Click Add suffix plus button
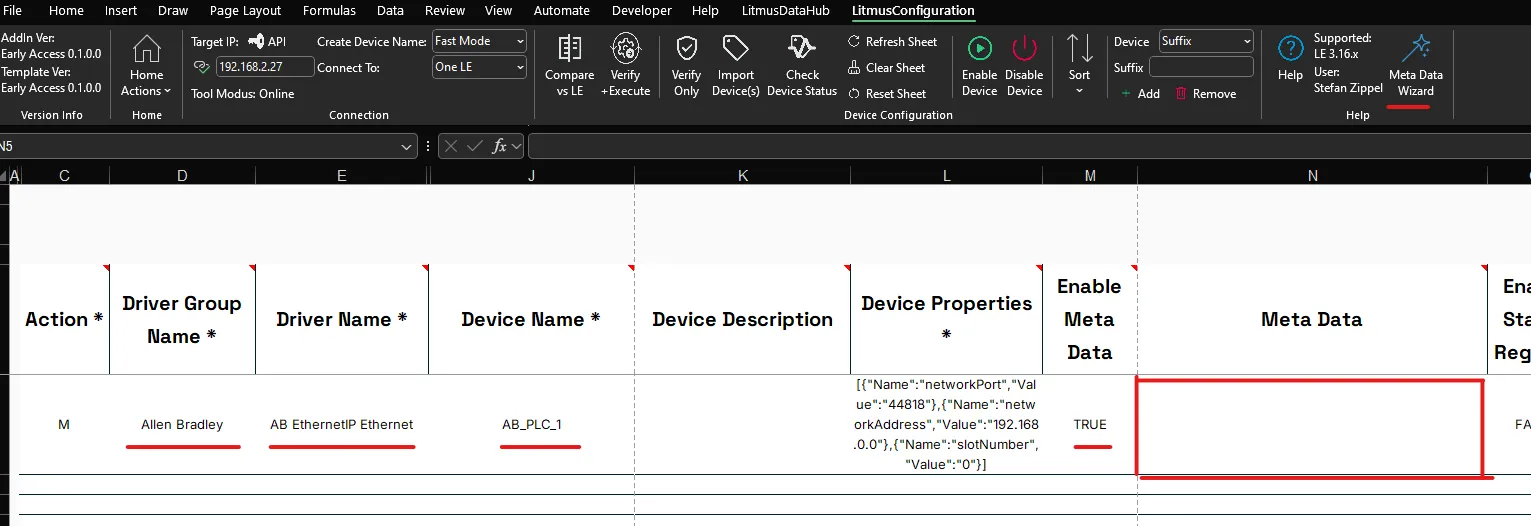Viewport: 1531px width, 526px height. click(1140, 94)
